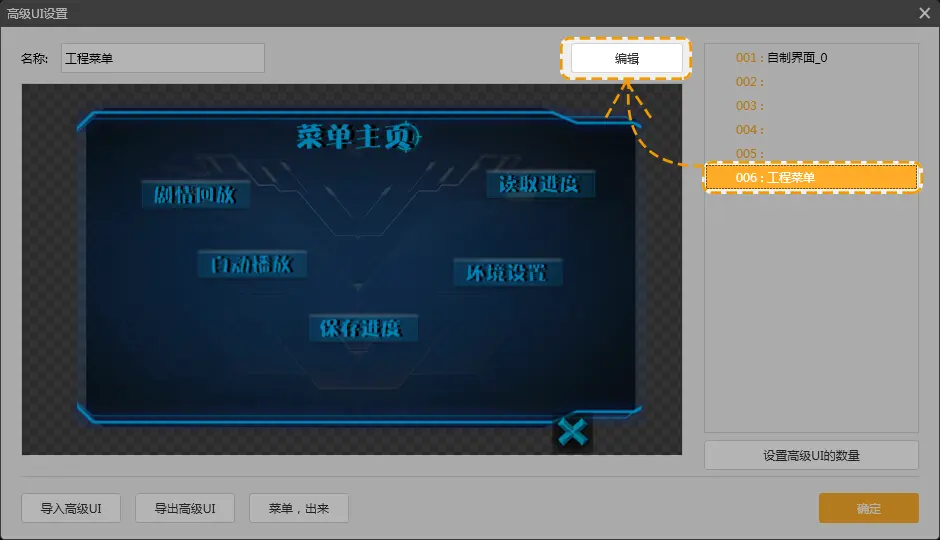
Task: Close the 高级UI设置 dialog window
Action: tap(924, 13)
